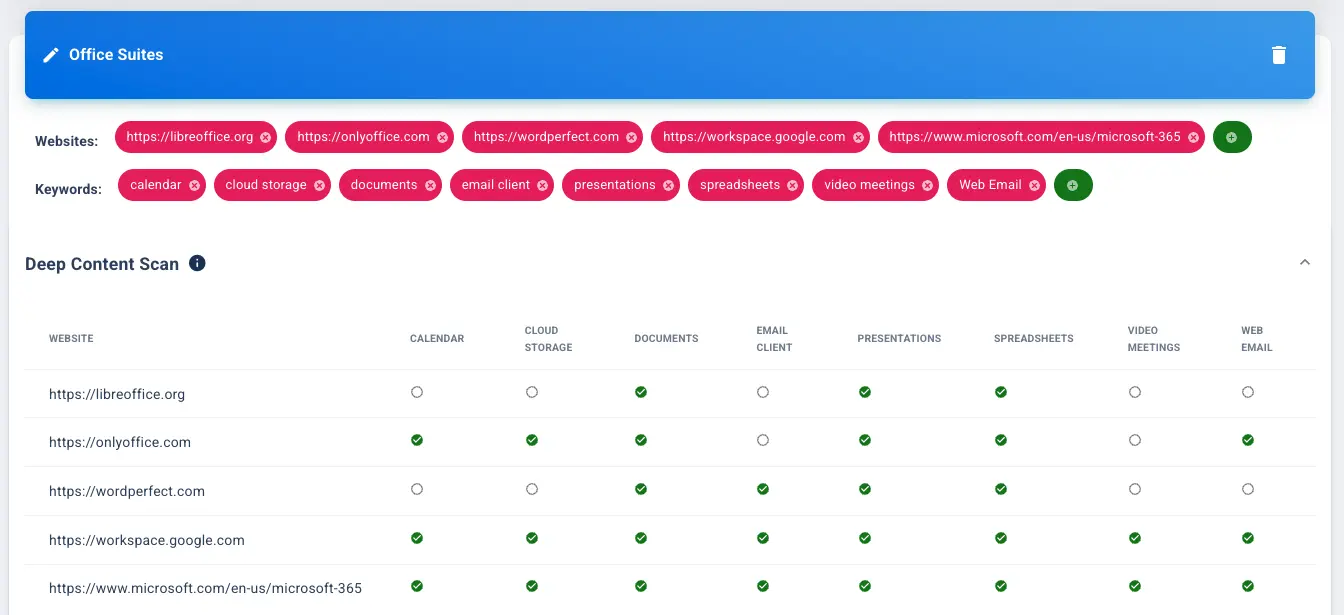Image resolution: width=1344 pixels, height=615 pixels.
Task: Enable Calendar scan for libreoffice.org
Action: point(417,392)
